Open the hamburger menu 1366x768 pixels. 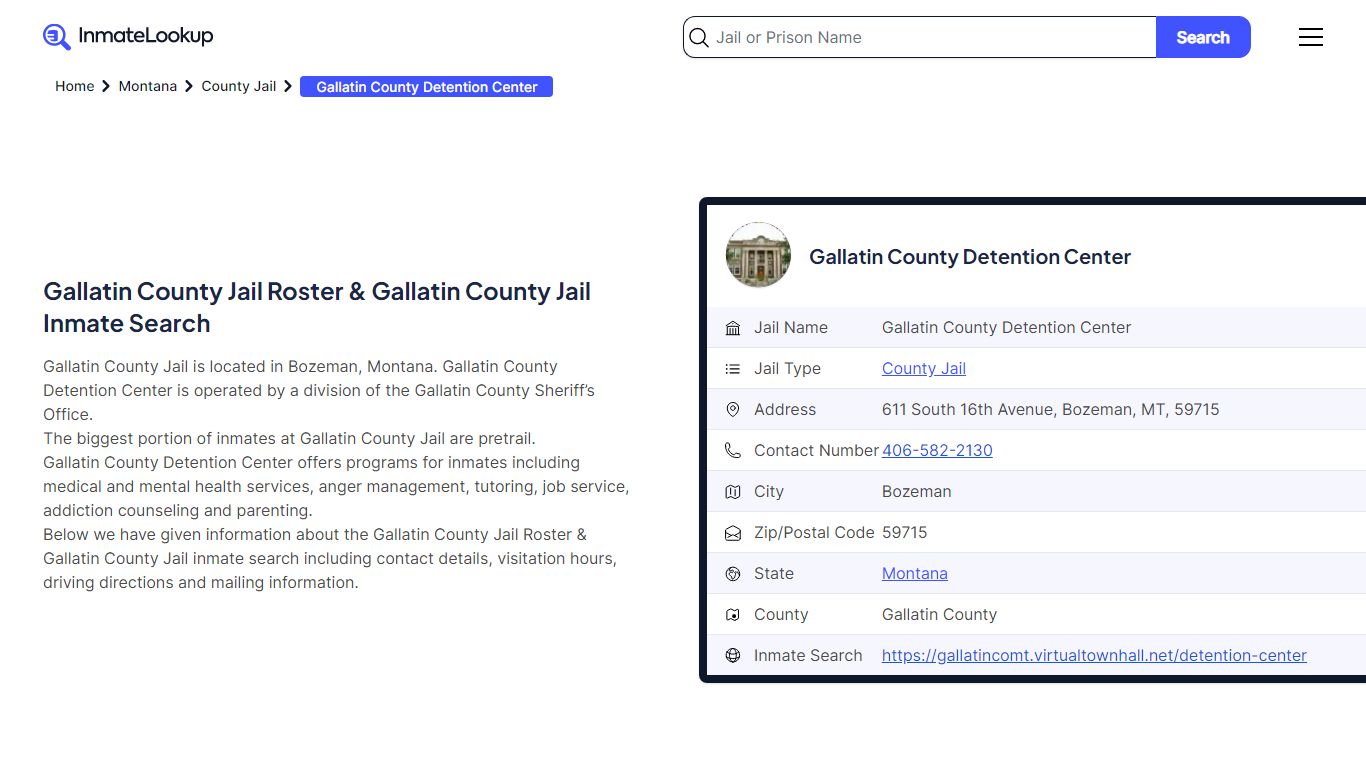point(1310,37)
